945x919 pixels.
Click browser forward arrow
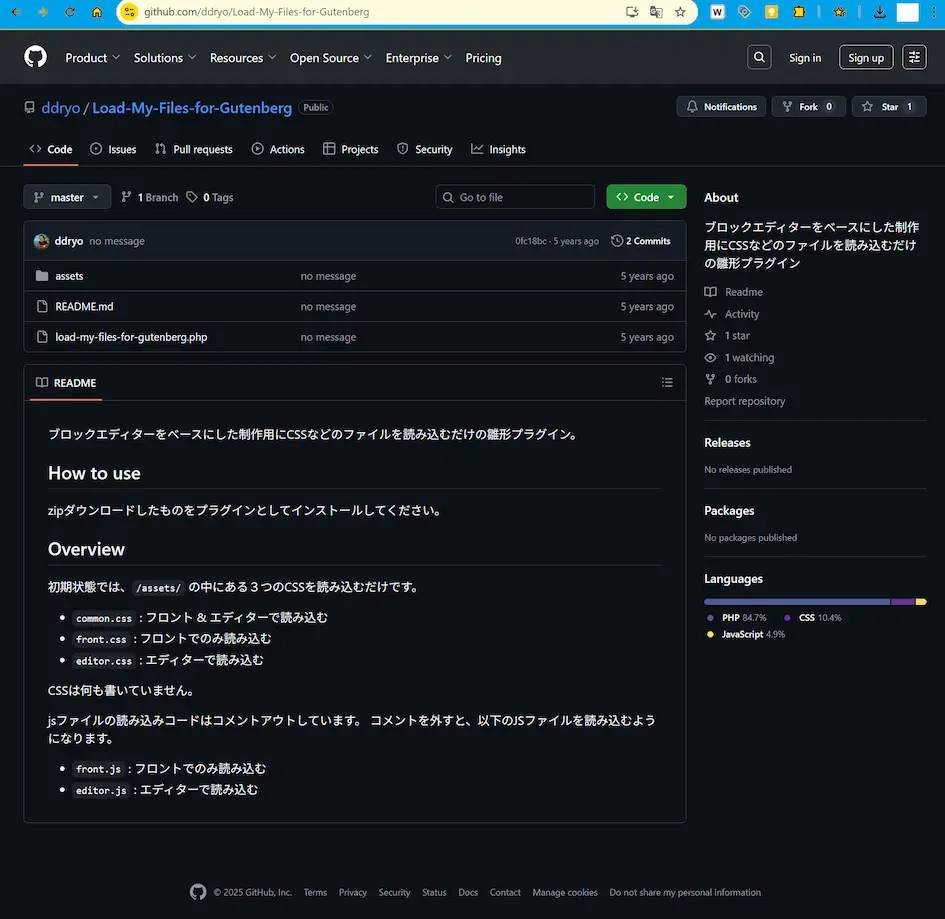pos(43,12)
